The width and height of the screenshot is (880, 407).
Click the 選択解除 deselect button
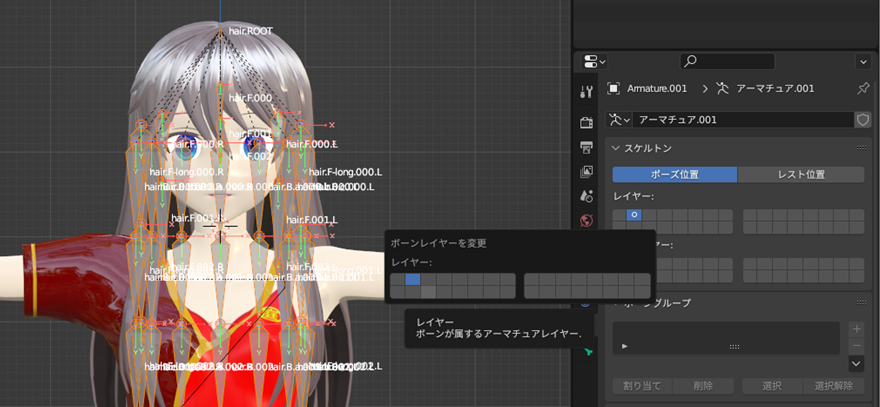[x=833, y=386]
